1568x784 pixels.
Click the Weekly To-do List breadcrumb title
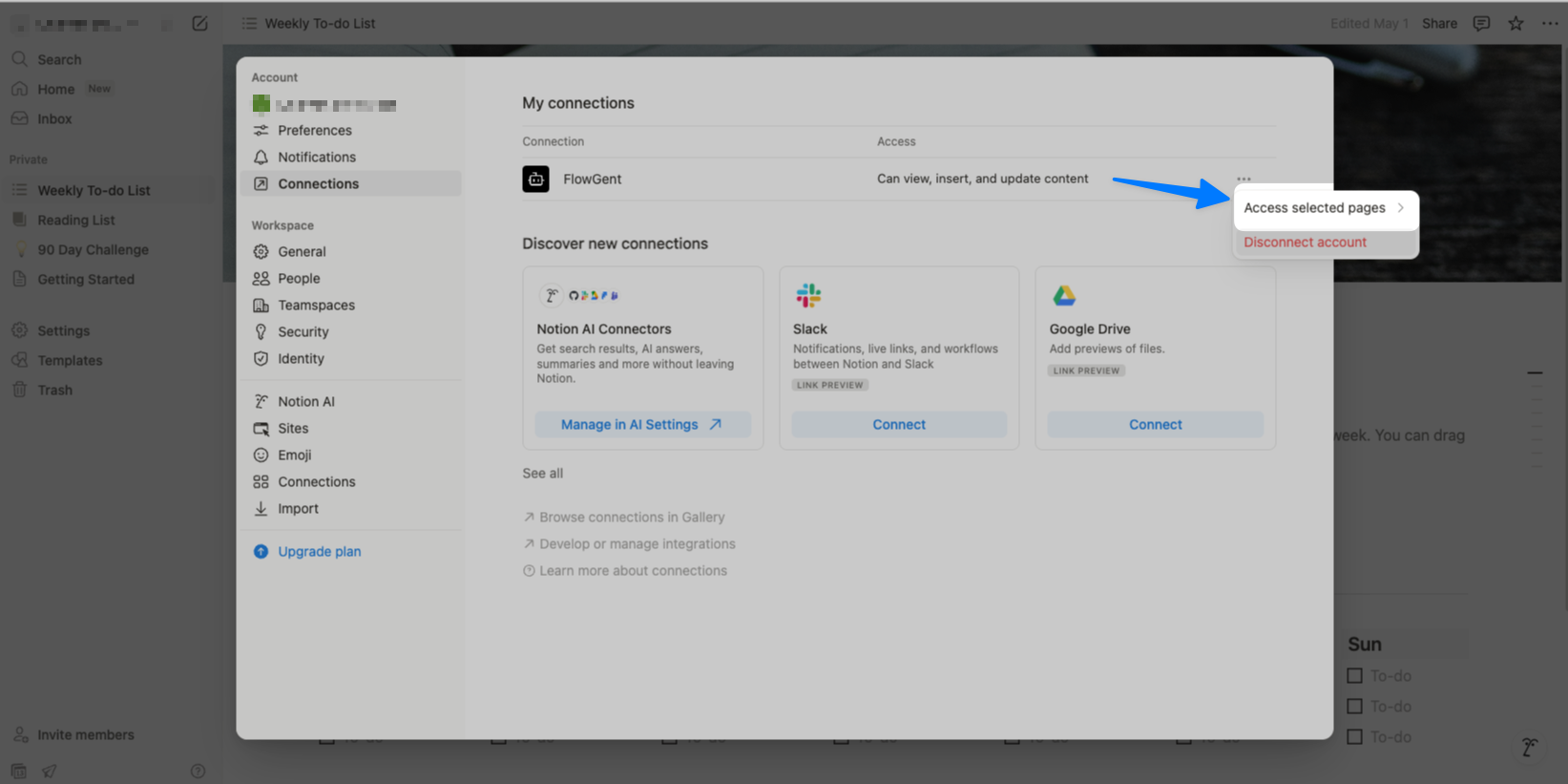(320, 23)
